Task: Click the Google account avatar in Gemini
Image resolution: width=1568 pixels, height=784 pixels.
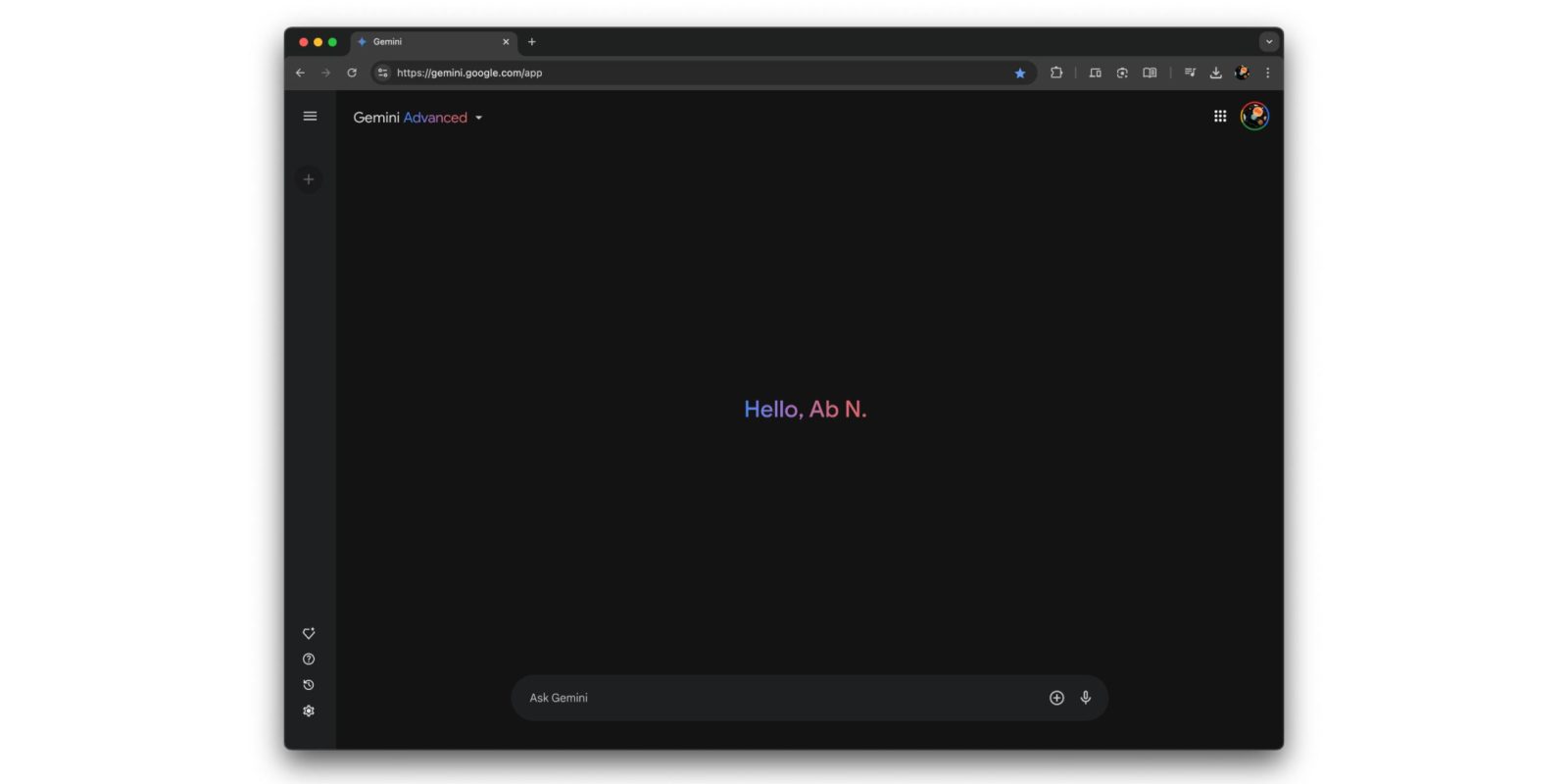Action: [x=1254, y=117]
